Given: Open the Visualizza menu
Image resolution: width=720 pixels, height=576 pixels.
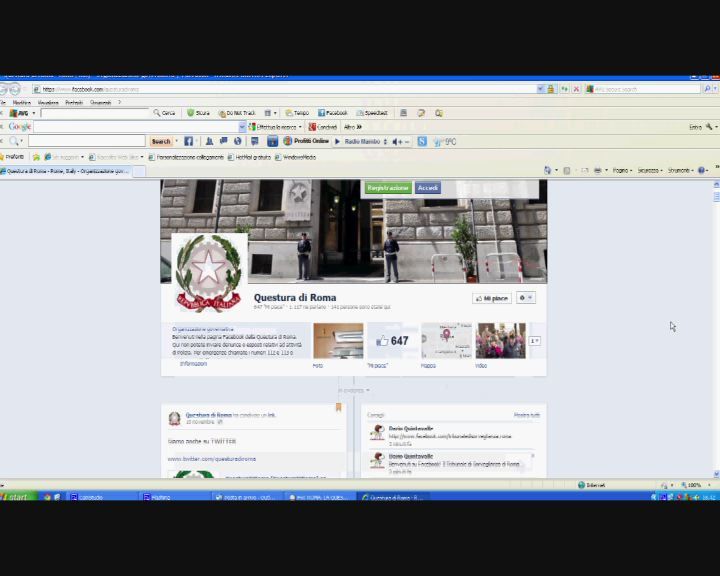Looking at the screenshot, I should (48, 102).
